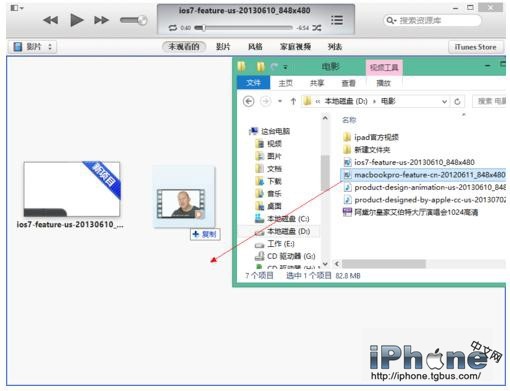Screen dimensions: 510x391
Task: Select 图片 folder in navigation pane
Action: tap(269, 156)
